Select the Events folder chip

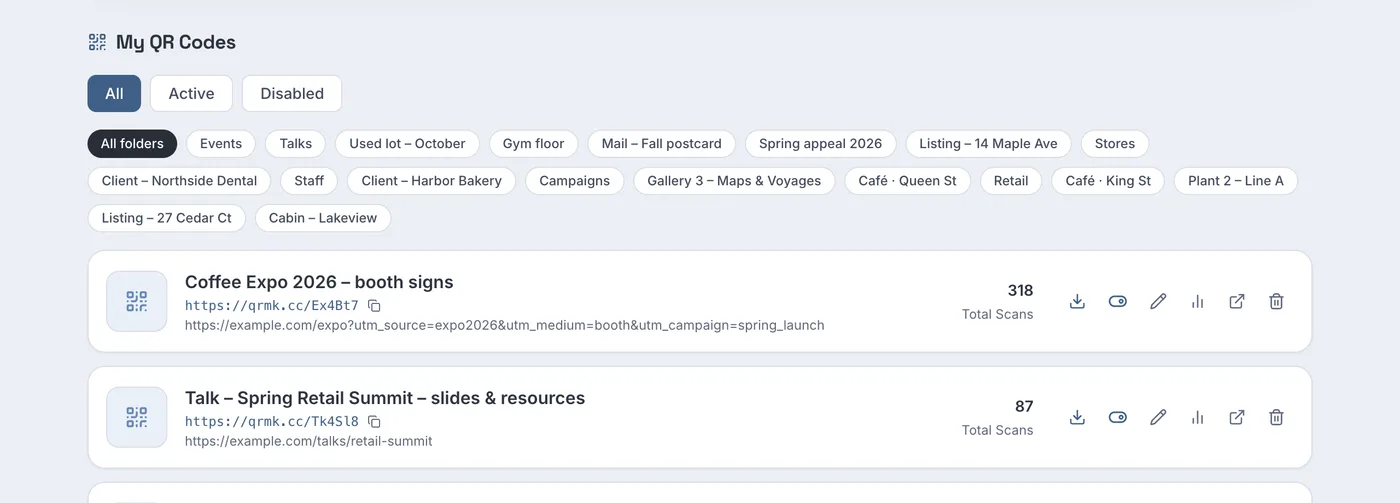click(x=221, y=143)
